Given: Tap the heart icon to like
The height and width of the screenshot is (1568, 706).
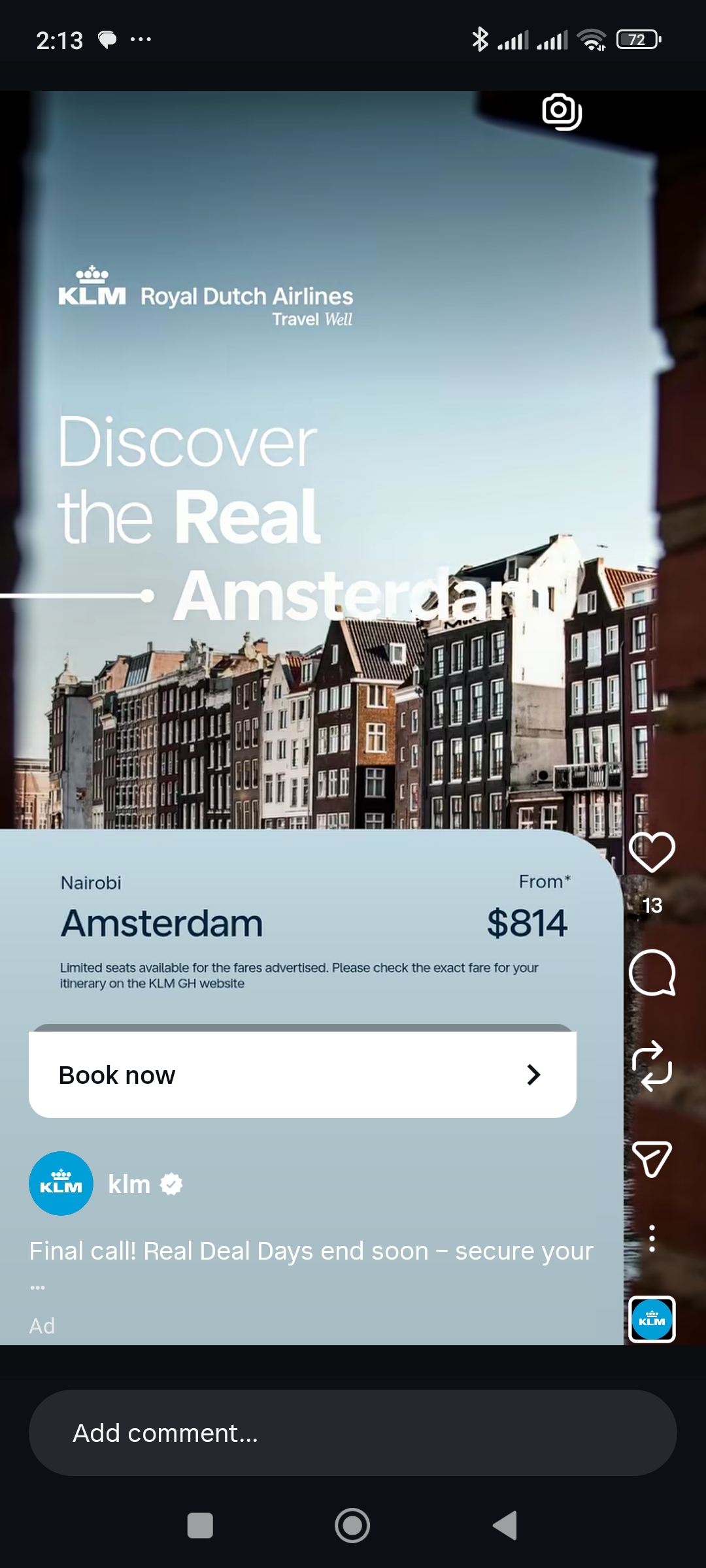Looking at the screenshot, I should coord(652,852).
